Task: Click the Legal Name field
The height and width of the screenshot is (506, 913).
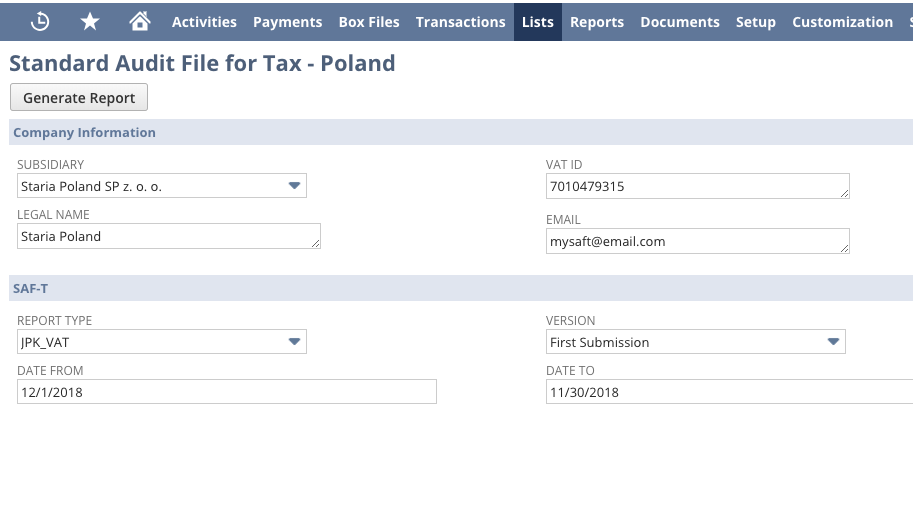Action: [x=169, y=236]
